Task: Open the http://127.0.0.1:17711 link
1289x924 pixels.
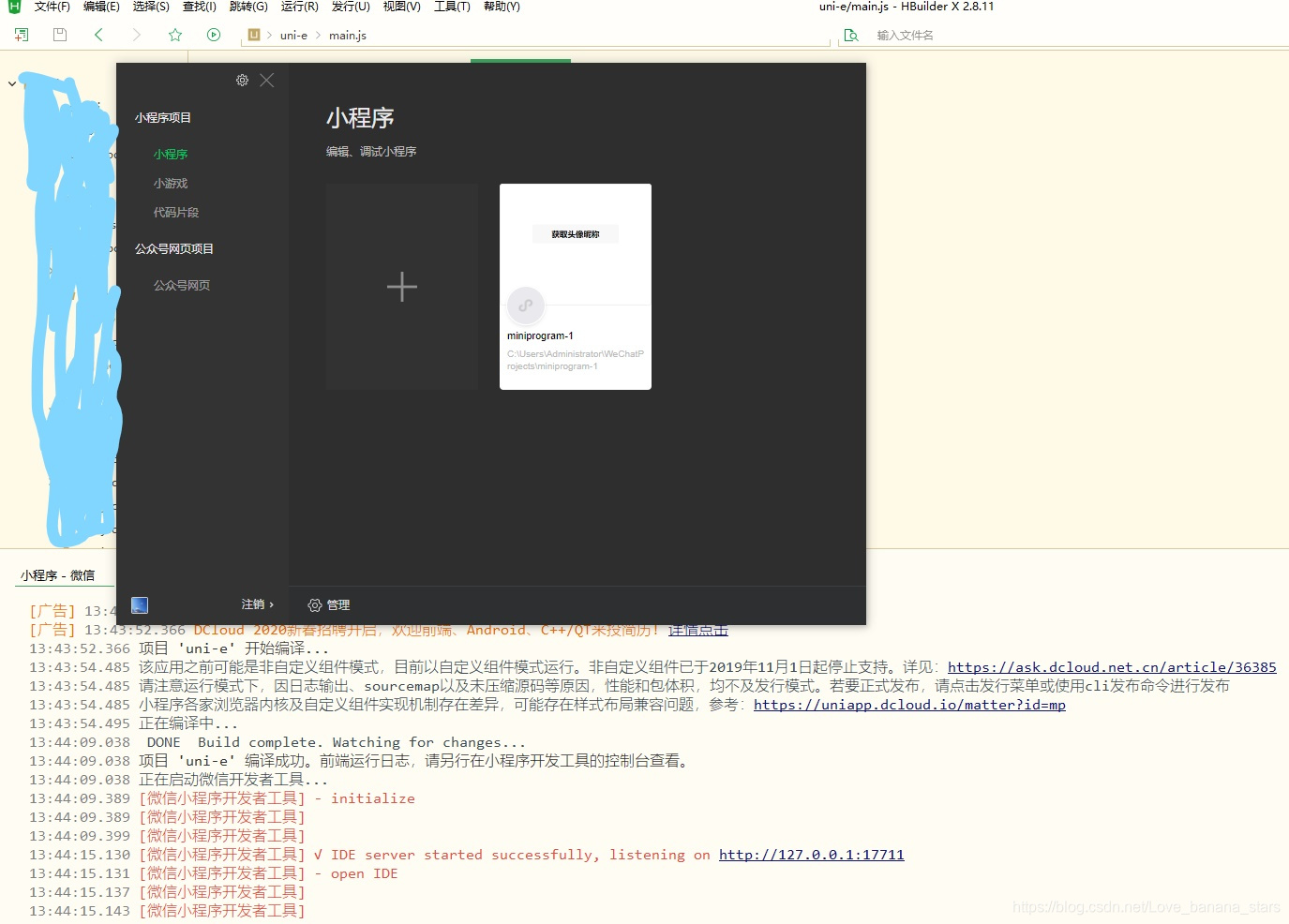Action: click(812, 855)
